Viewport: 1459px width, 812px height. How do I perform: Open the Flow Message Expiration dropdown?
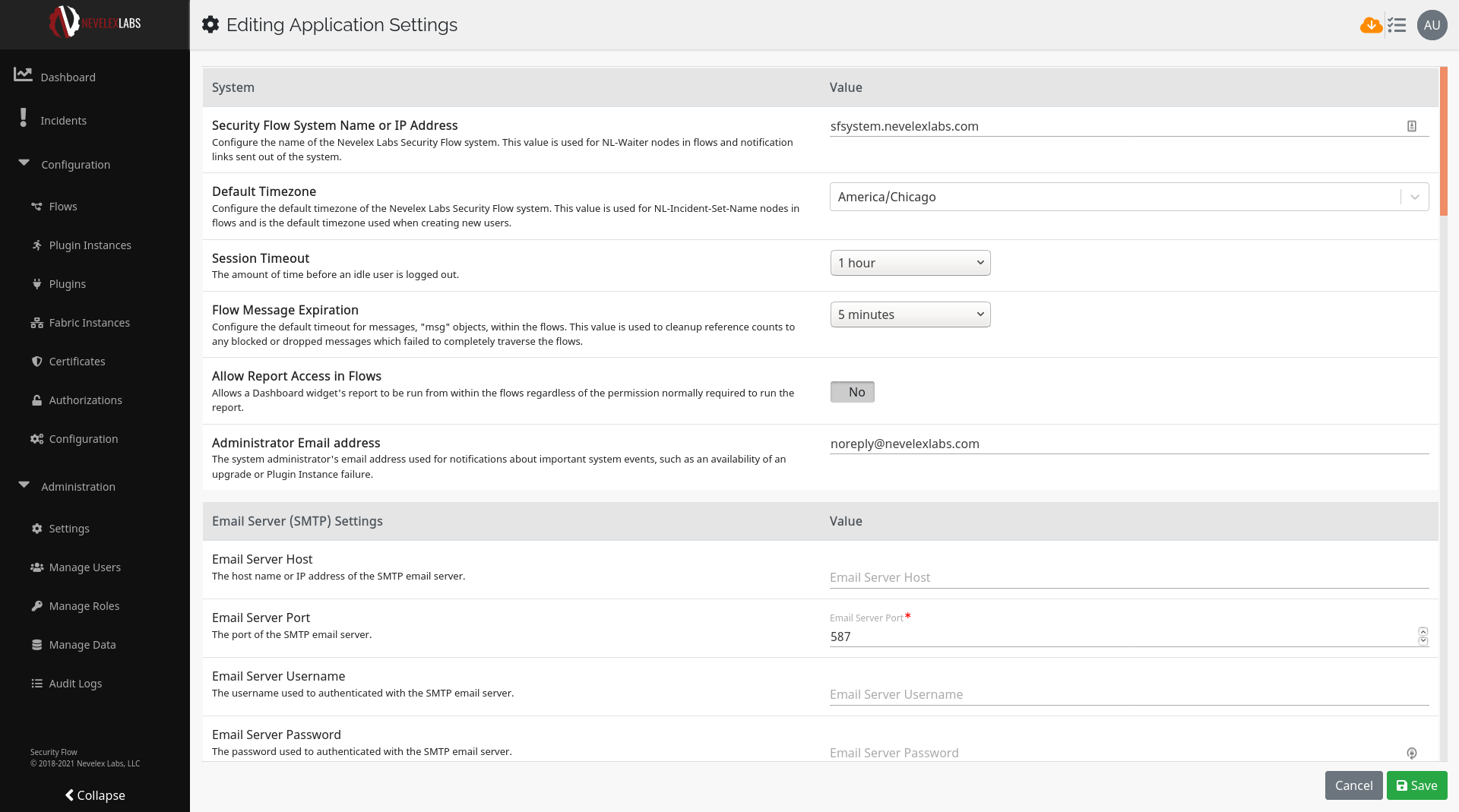click(x=910, y=314)
